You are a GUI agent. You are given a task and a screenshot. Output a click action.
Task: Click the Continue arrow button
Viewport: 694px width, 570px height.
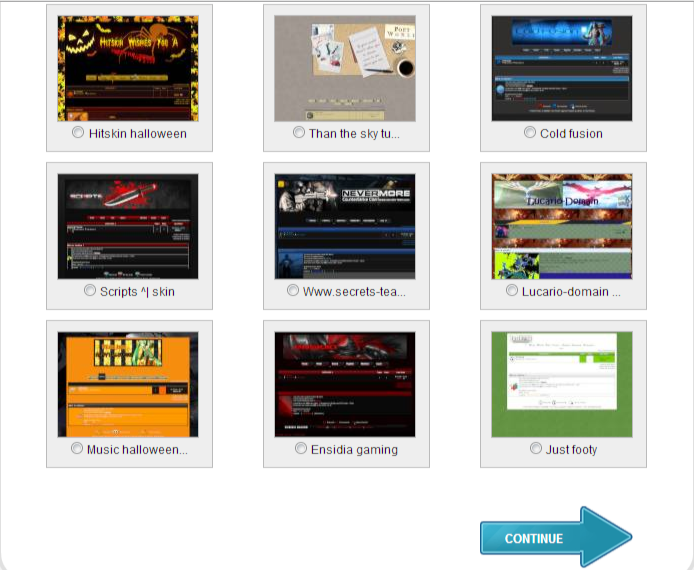(556, 537)
